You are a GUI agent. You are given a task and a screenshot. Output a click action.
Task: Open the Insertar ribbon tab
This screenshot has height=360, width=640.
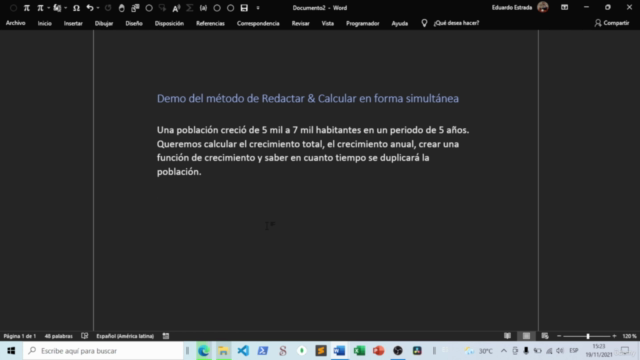73,23
